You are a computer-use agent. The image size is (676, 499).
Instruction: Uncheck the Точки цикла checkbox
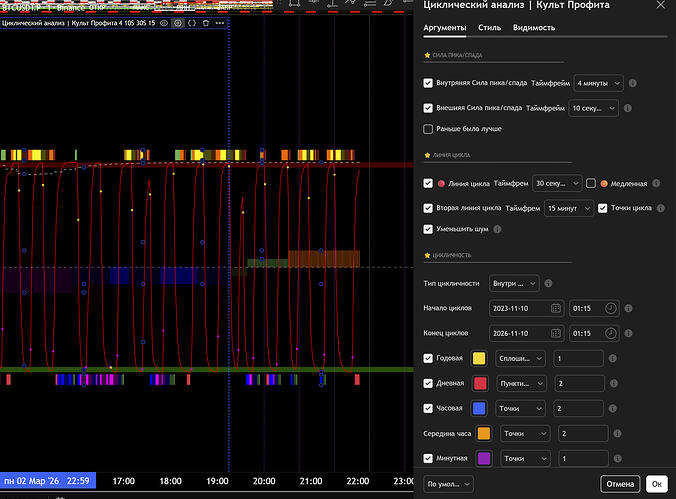coord(602,208)
